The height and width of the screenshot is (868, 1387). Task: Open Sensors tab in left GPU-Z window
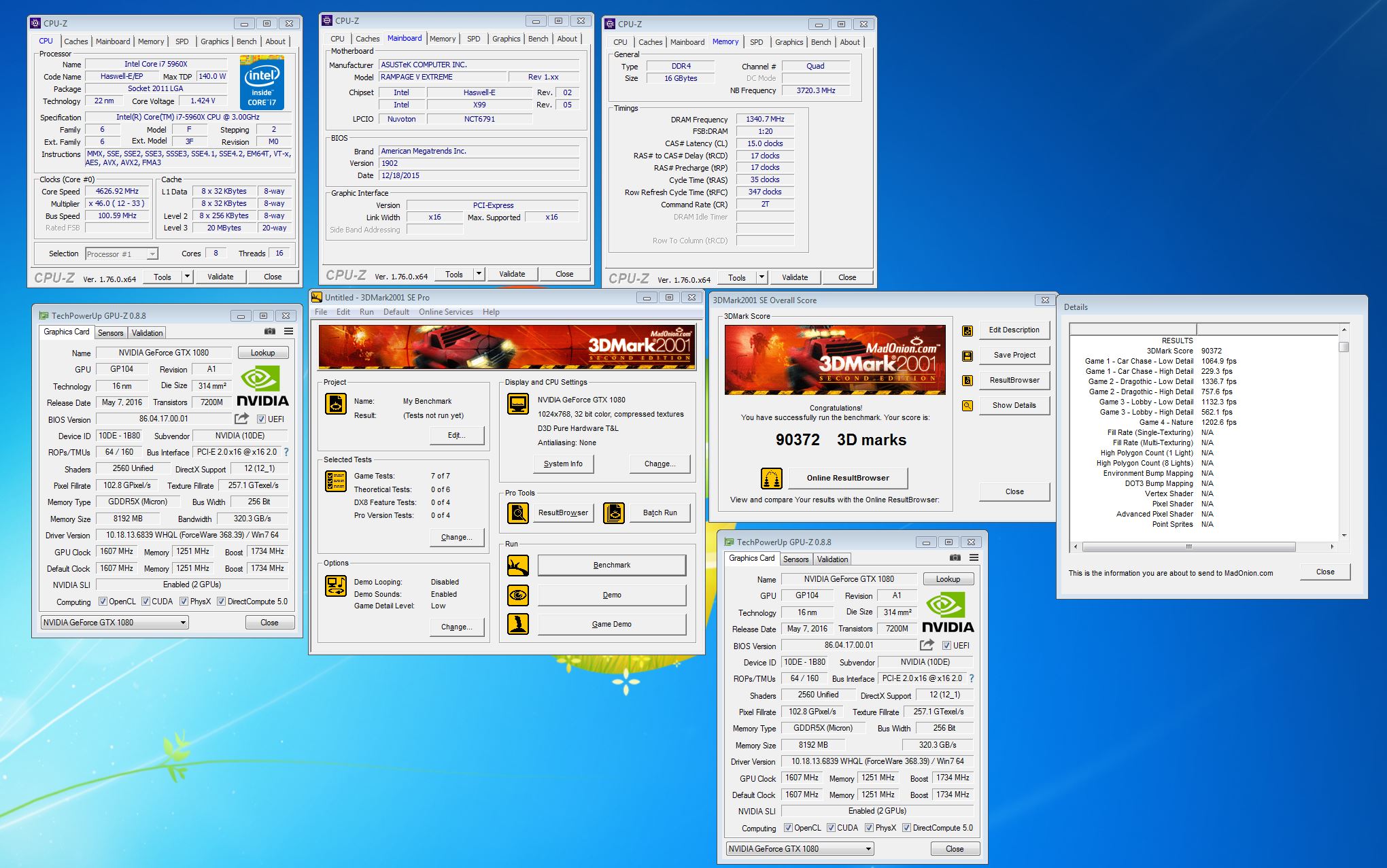click(111, 333)
